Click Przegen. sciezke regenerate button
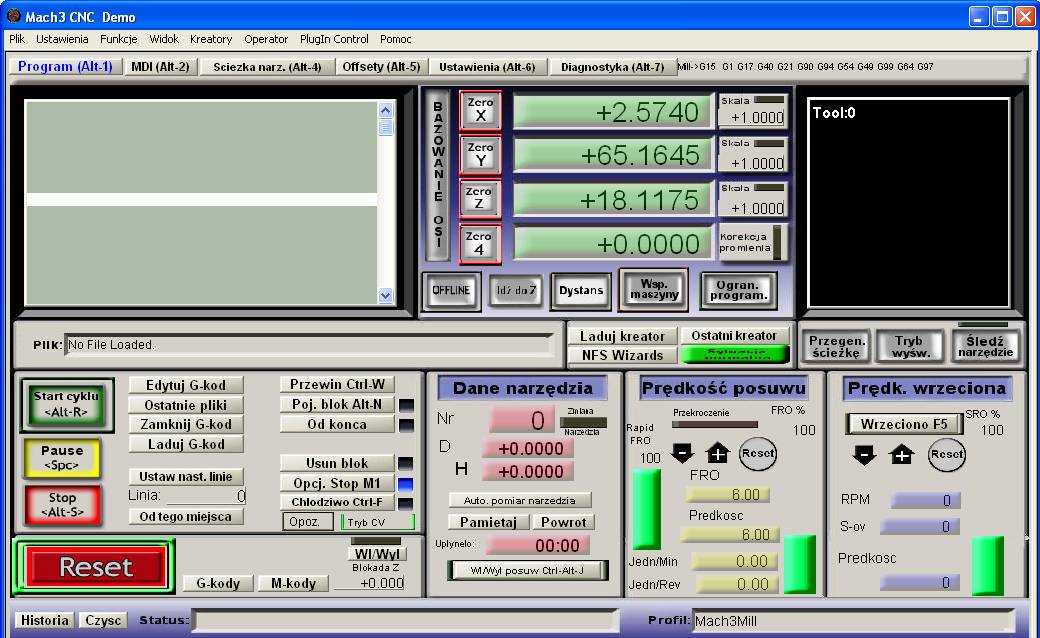 (x=836, y=346)
